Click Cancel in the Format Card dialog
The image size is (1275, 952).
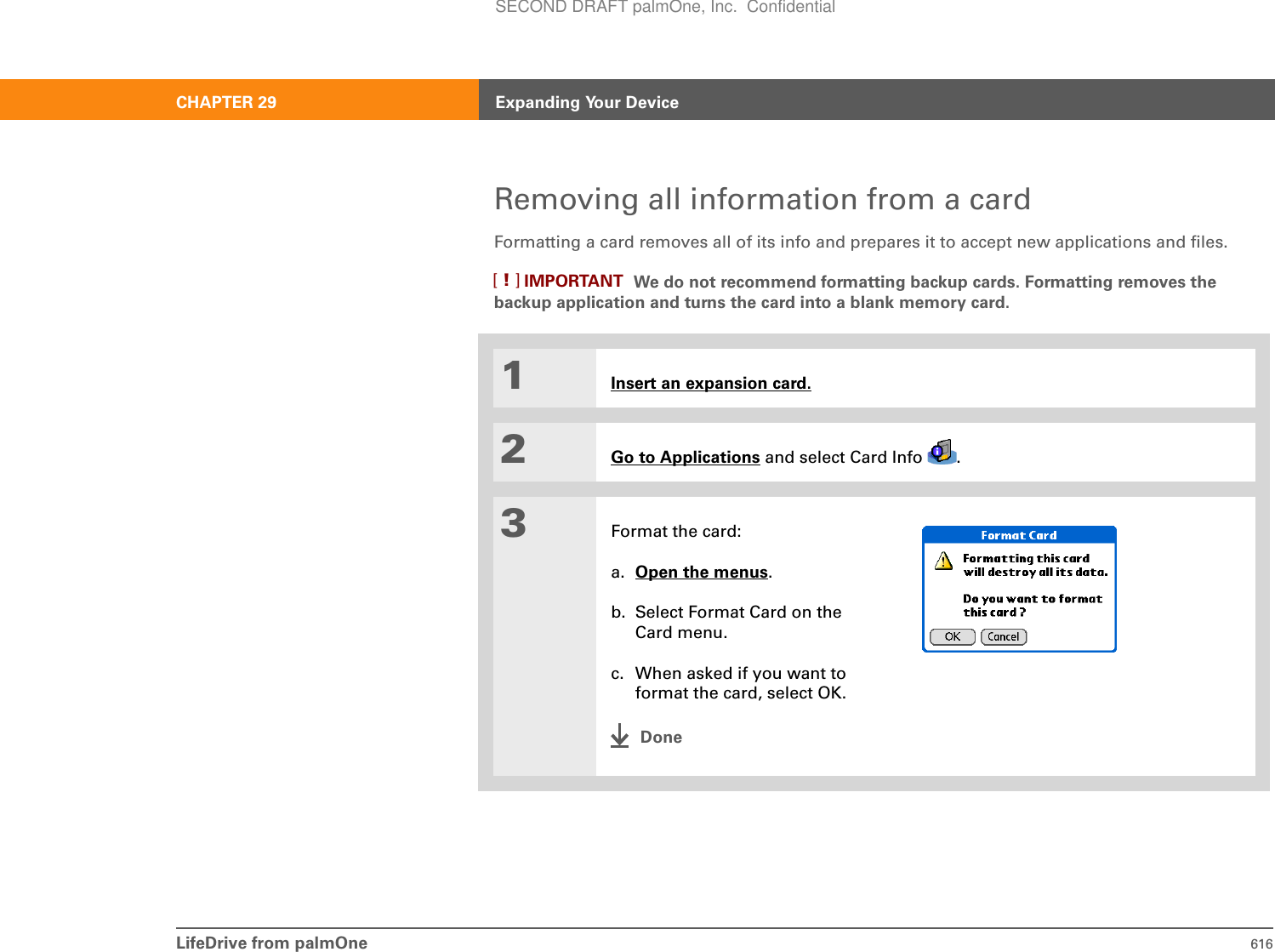[x=1004, y=636]
